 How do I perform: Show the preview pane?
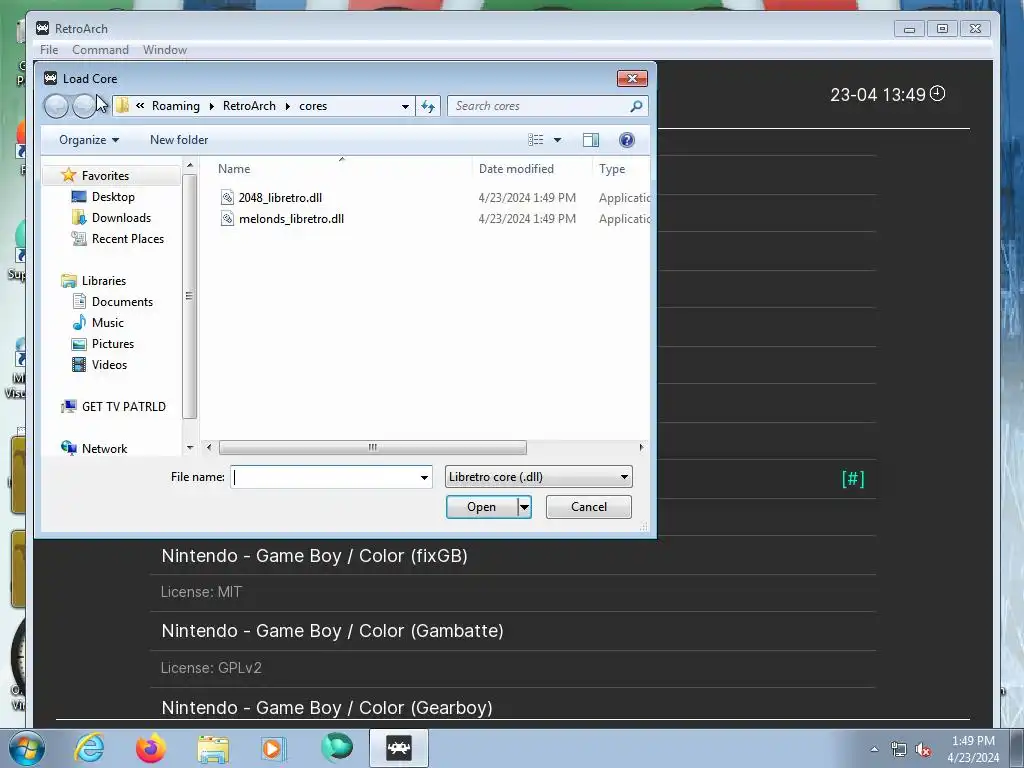(591, 140)
